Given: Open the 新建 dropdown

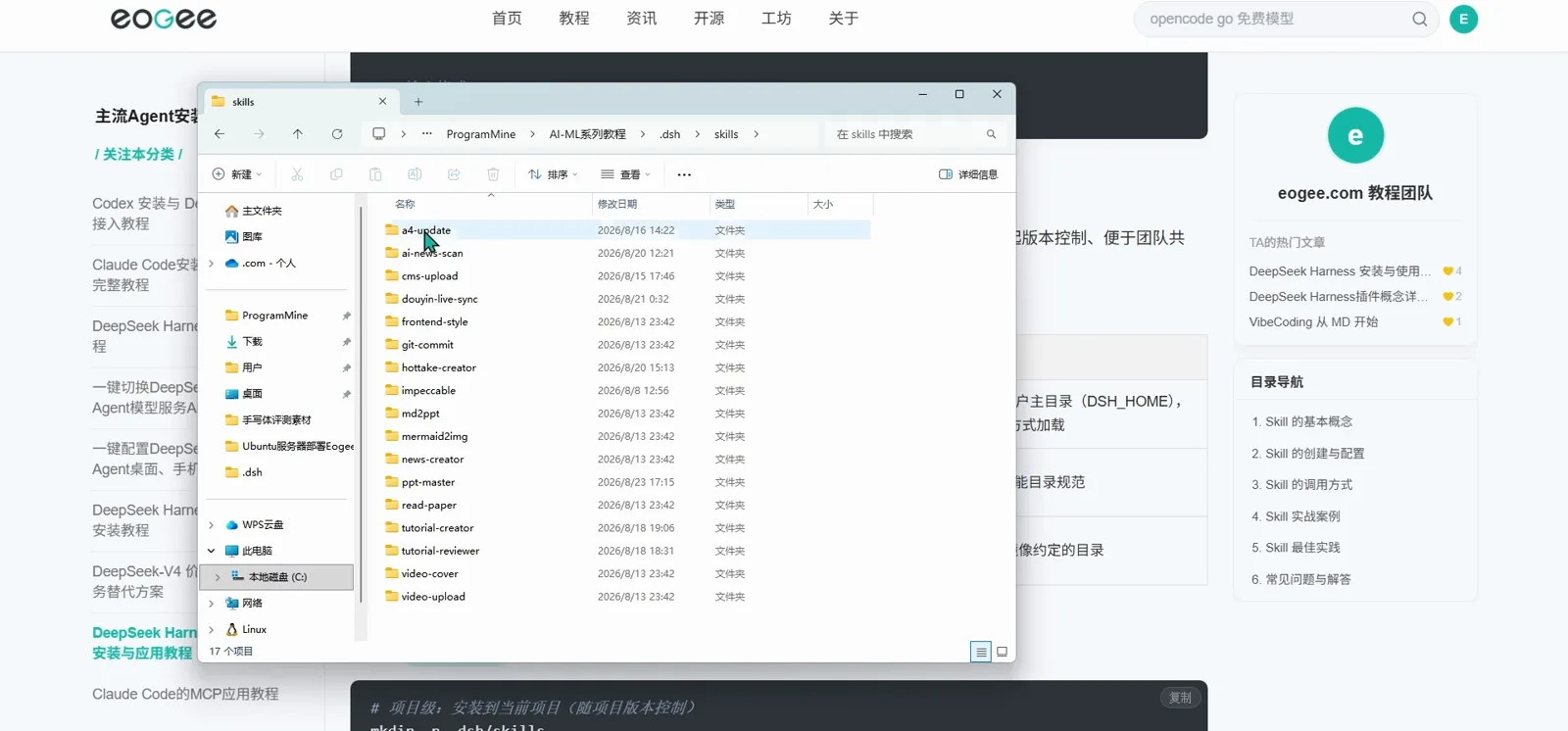Looking at the screenshot, I should point(237,174).
